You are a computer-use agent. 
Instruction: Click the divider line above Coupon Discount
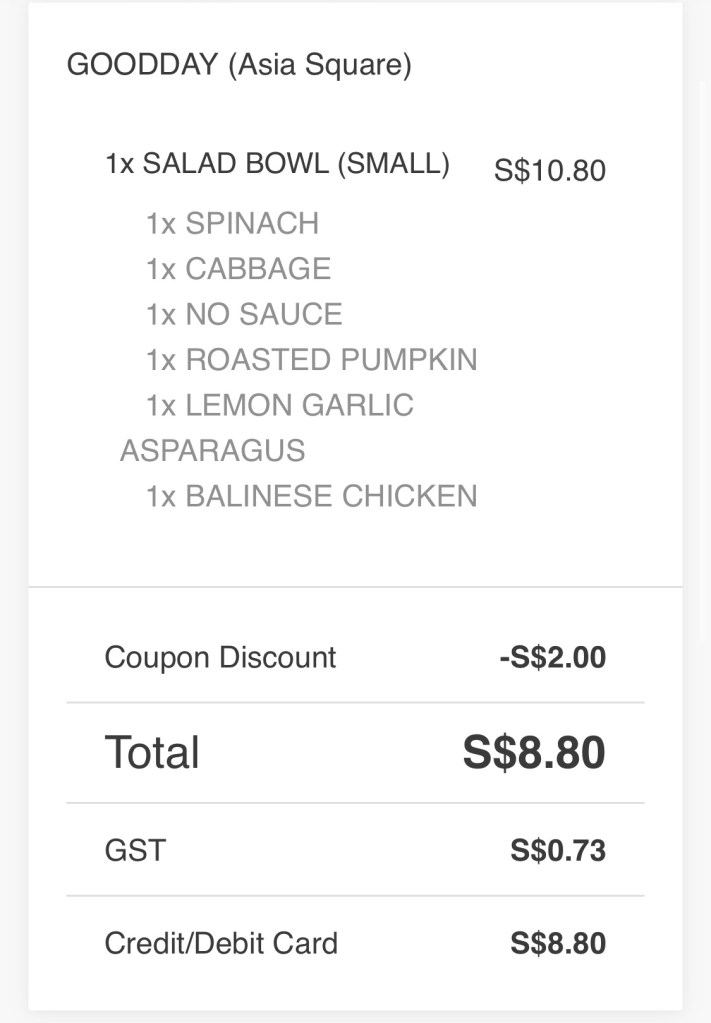tap(355, 587)
